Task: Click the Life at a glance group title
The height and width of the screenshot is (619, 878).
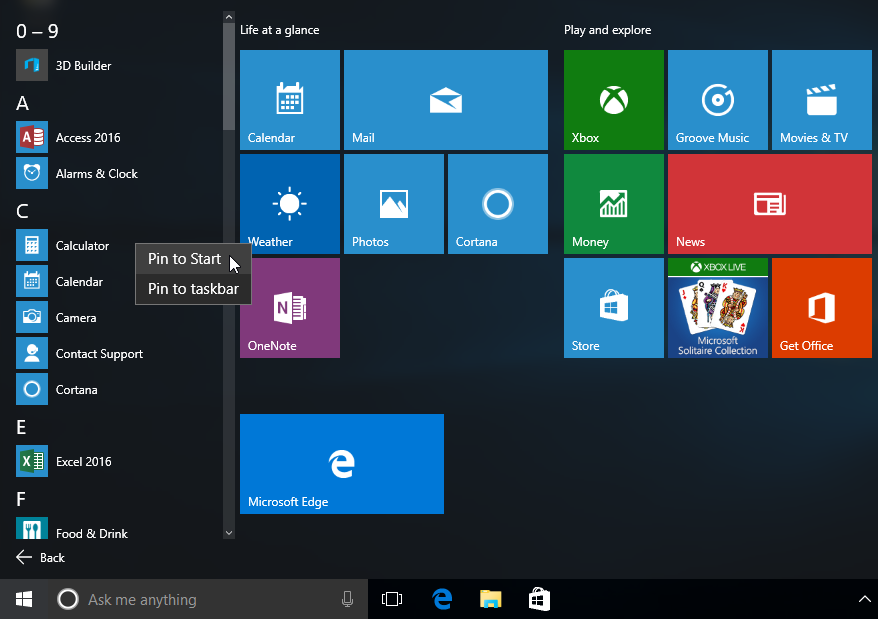Action: click(x=279, y=30)
